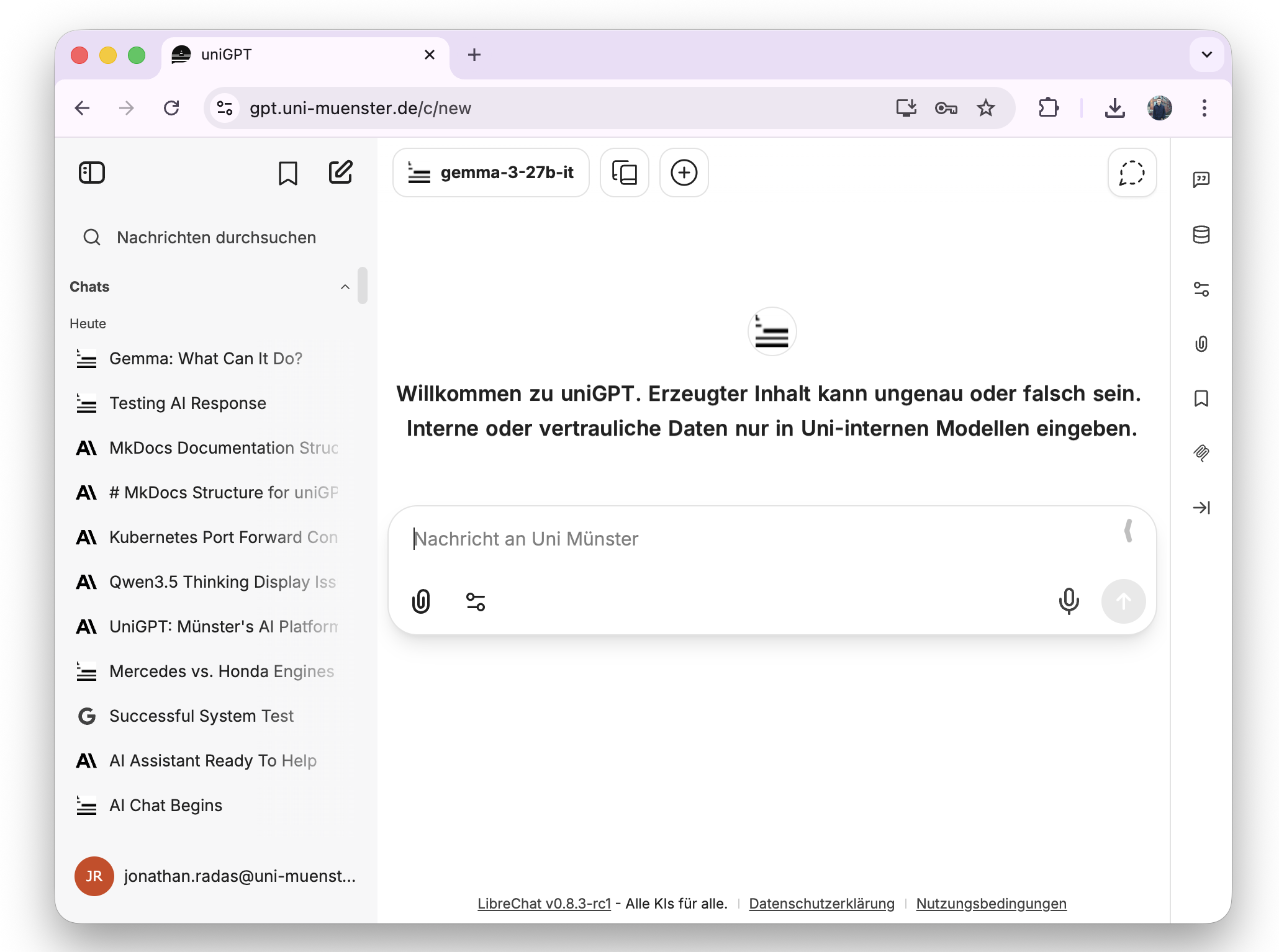Open the Datenschutzerklärung link
The width and height of the screenshot is (1279, 952).
click(821, 904)
